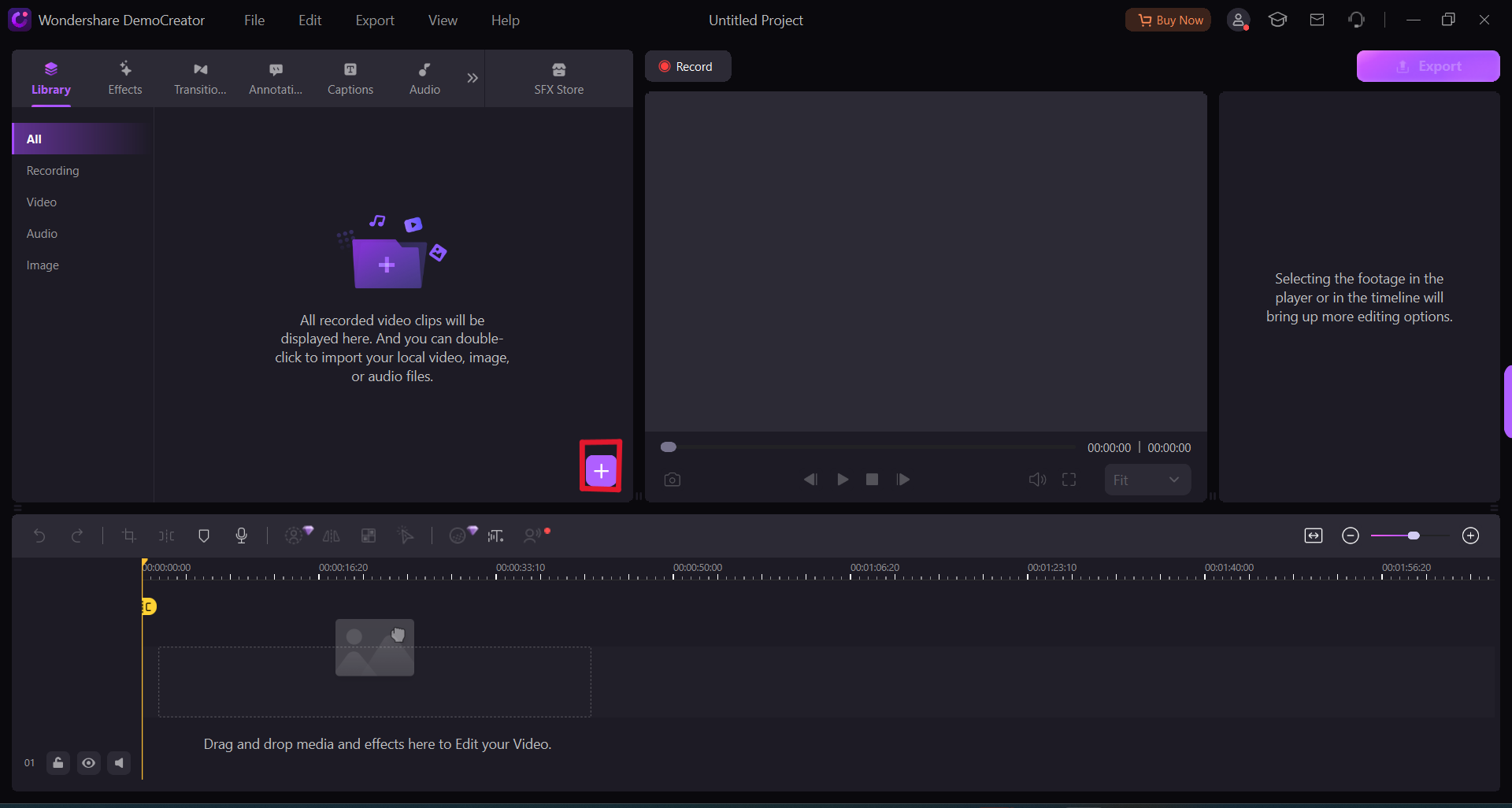Open the user account profile icon
This screenshot has height=808, width=1512.
click(x=1239, y=20)
